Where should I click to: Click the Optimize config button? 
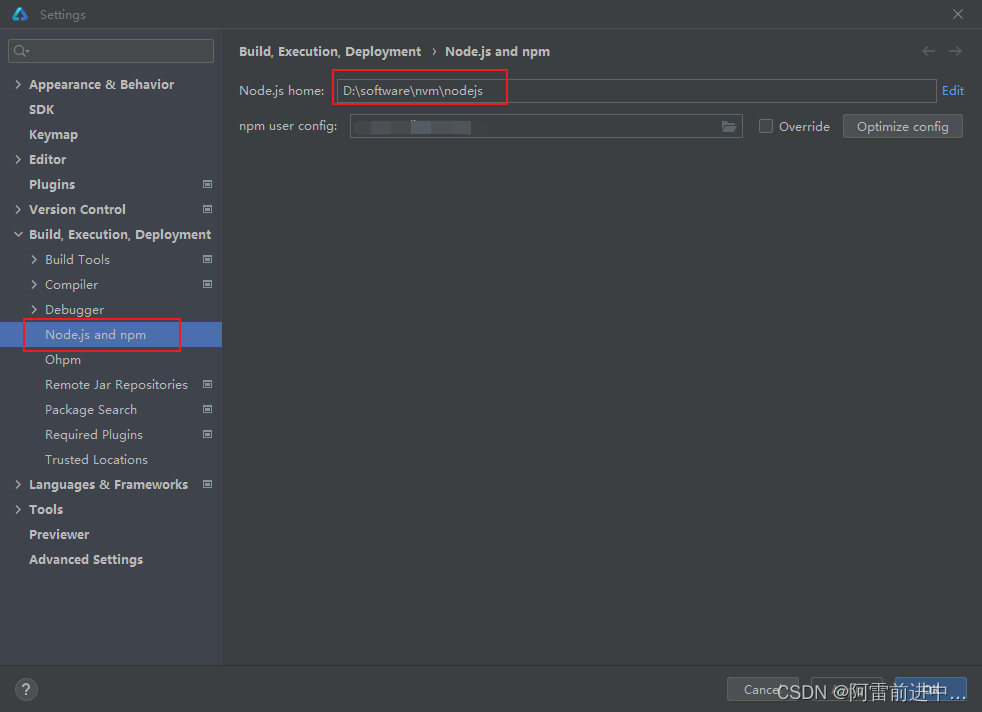[902, 126]
